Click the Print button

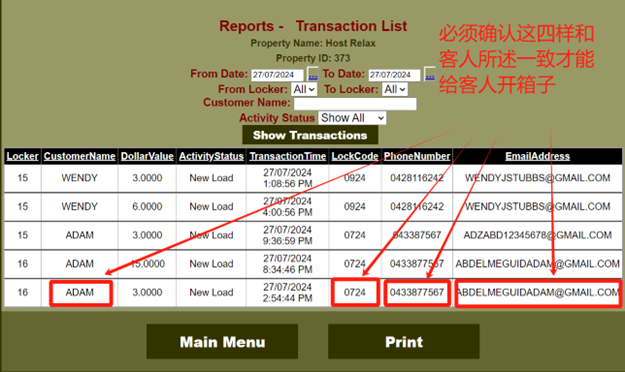click(404, 342)
